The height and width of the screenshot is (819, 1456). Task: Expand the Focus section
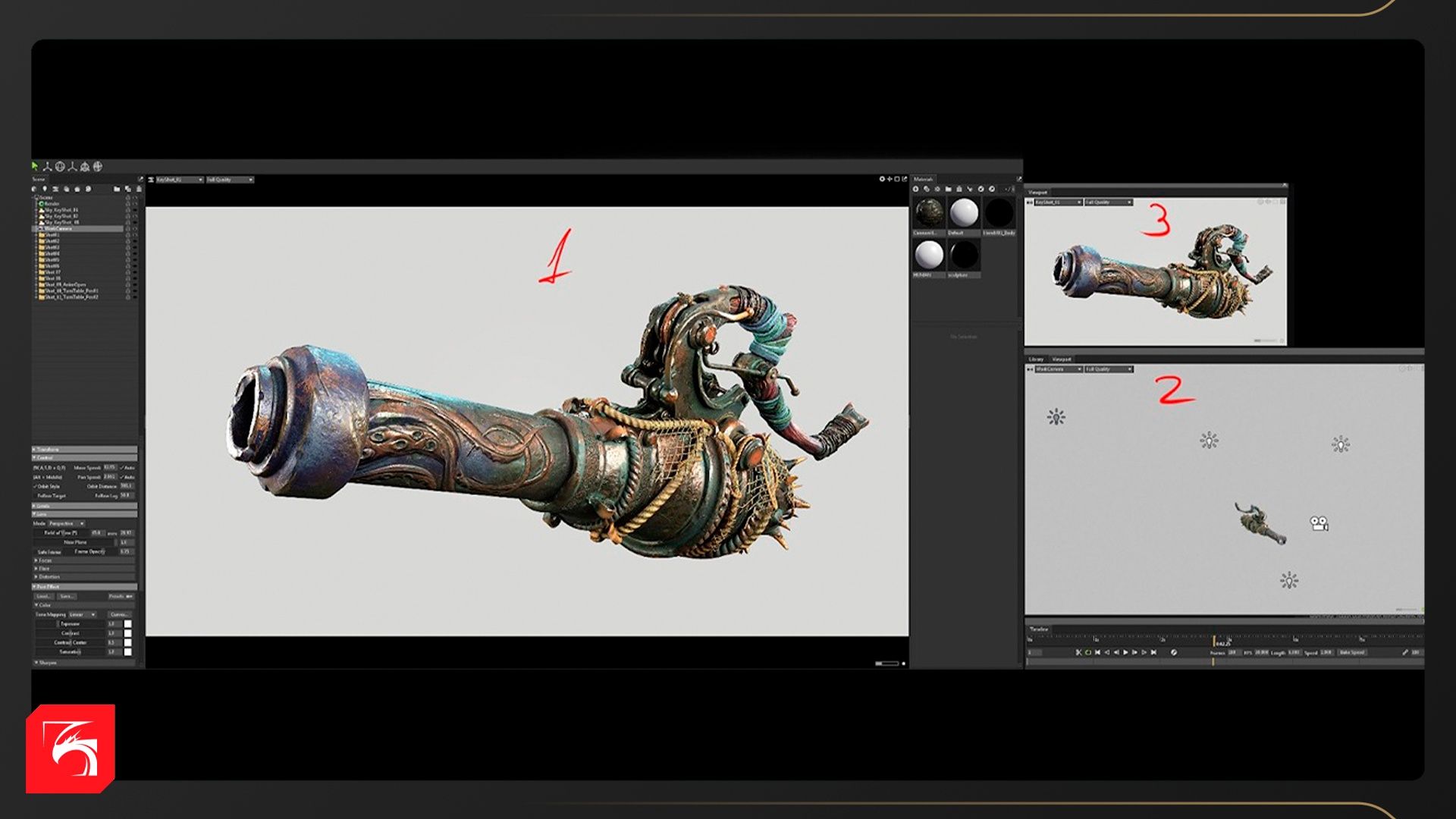coord(44,560)
